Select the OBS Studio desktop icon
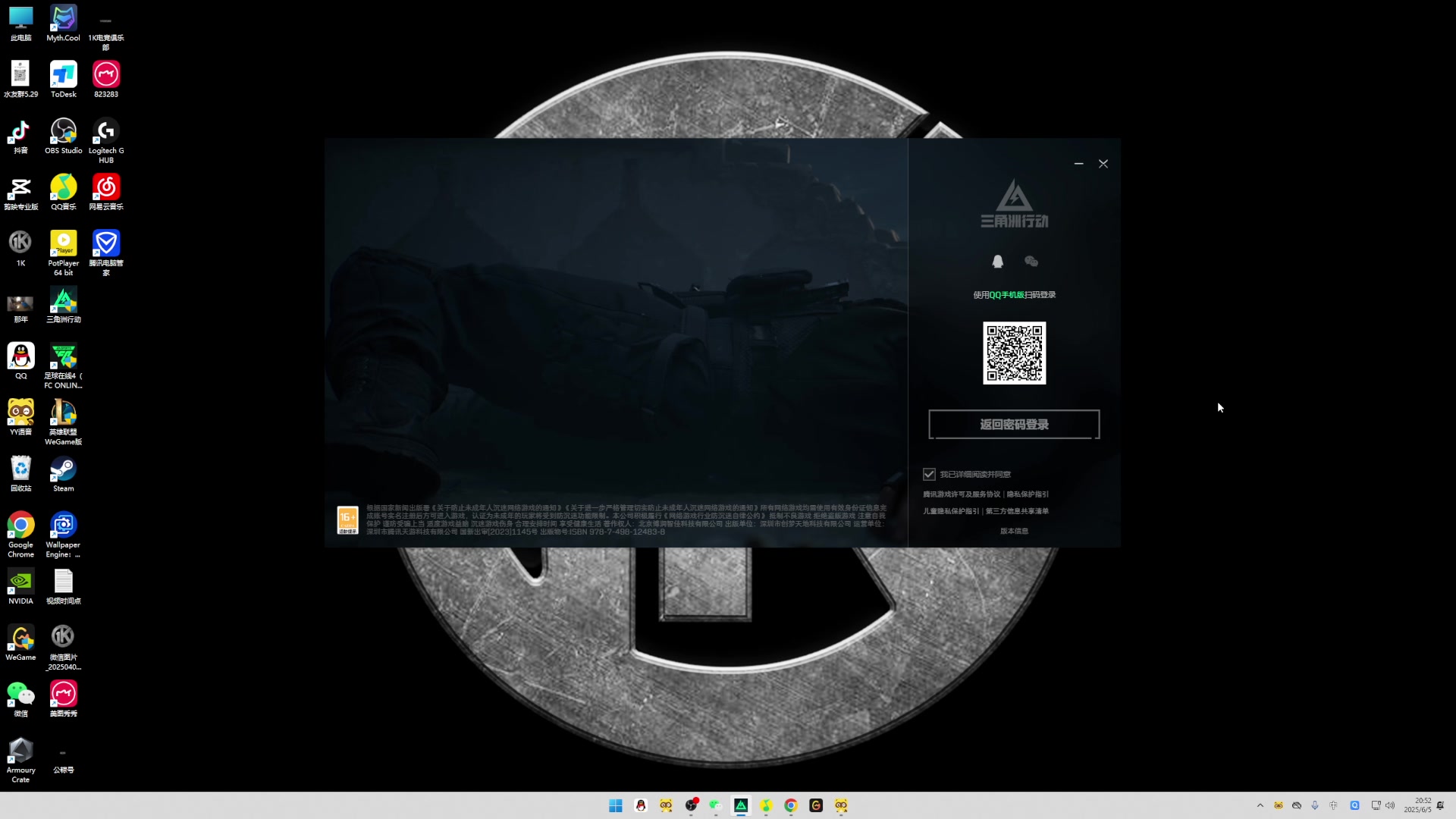The image size is (1456, 819). coord(63,136)
